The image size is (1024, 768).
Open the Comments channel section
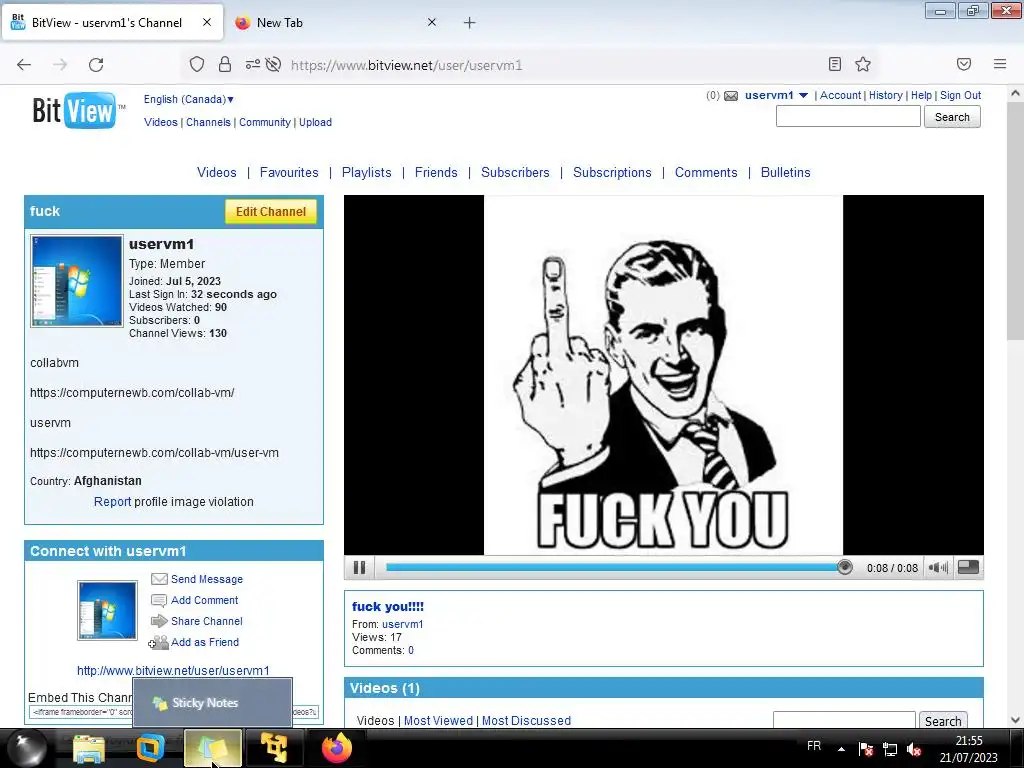point(706,172)
